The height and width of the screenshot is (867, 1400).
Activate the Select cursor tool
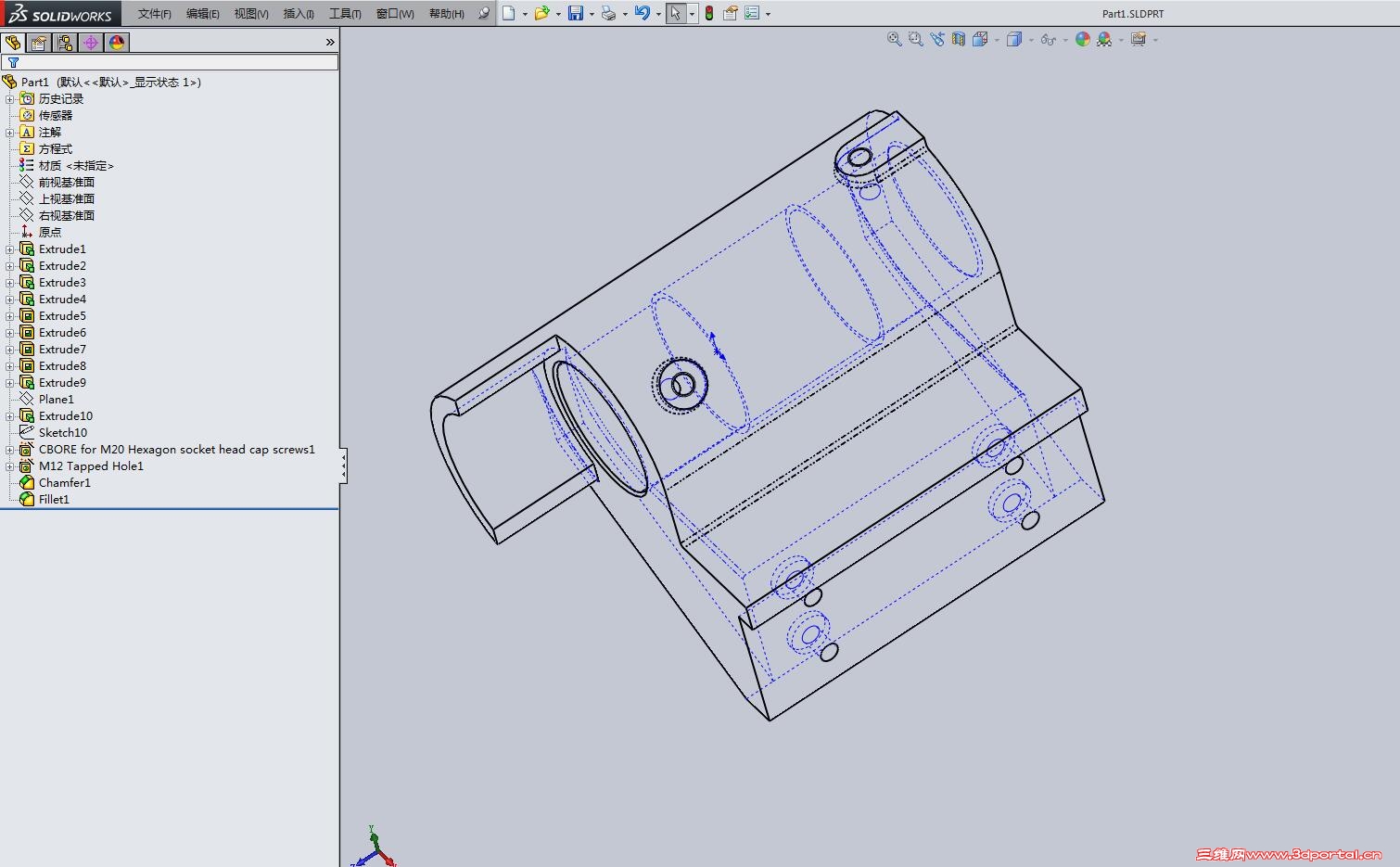coord(676,13)
